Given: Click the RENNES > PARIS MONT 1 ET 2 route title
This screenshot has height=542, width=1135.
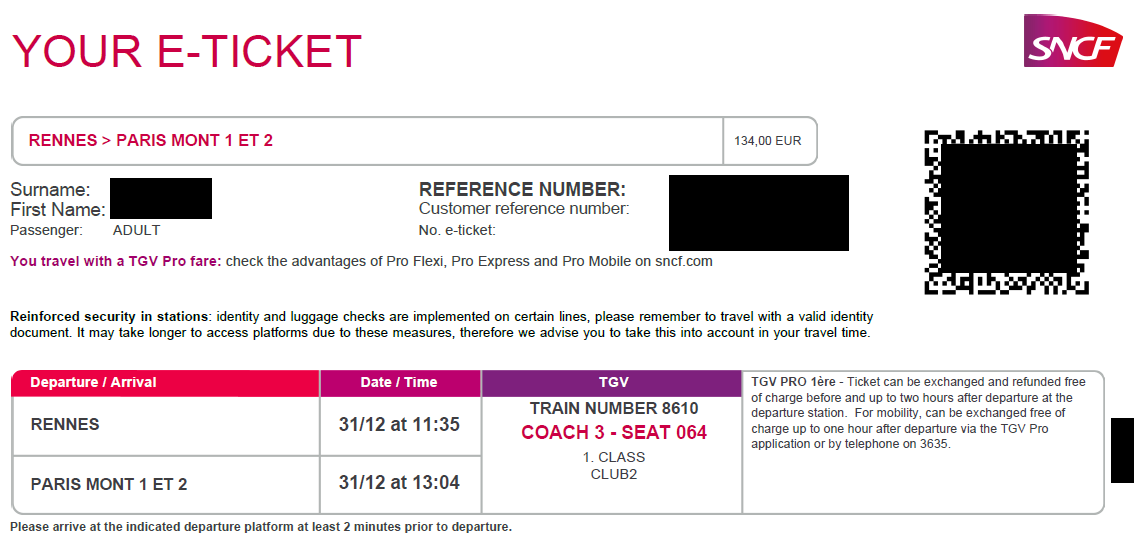Looking at the screenshot, I should (151, 140).
